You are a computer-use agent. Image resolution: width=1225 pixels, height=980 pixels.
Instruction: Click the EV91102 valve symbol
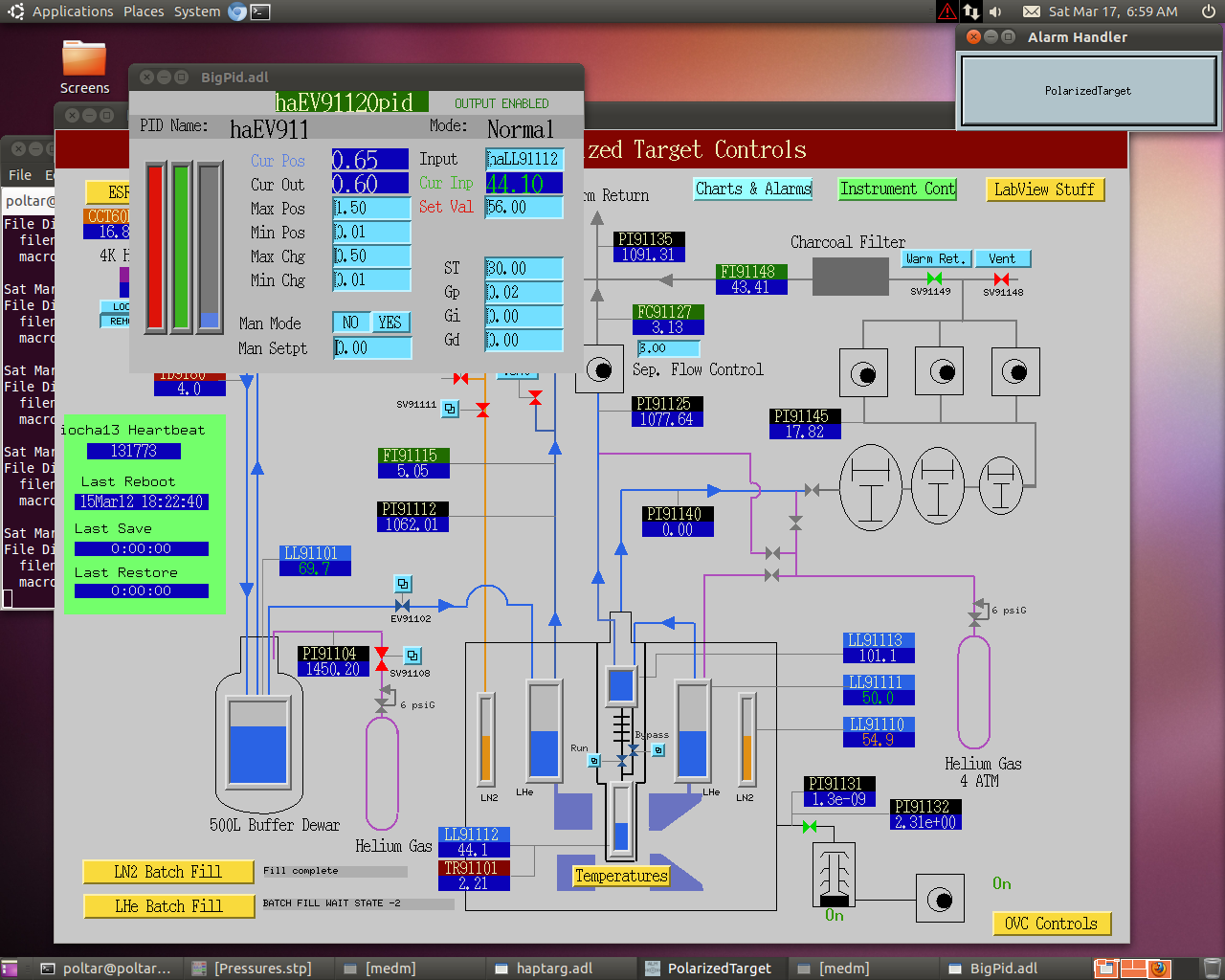403,606
